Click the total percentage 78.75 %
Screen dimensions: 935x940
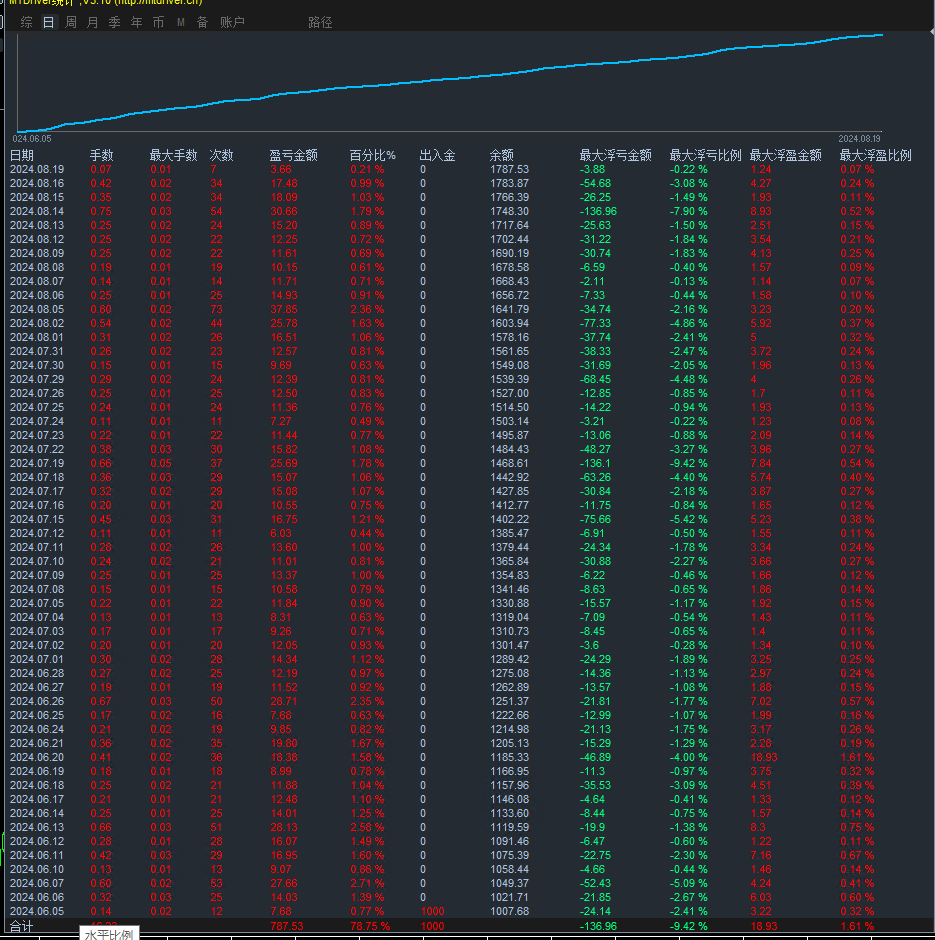[370, 926]
